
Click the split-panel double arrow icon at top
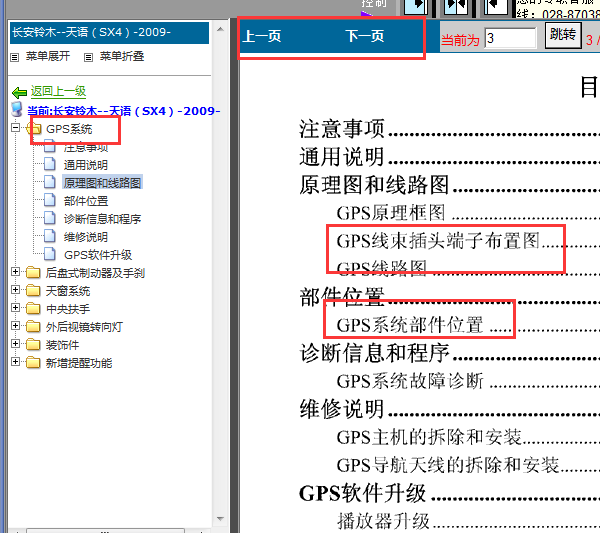456,6
